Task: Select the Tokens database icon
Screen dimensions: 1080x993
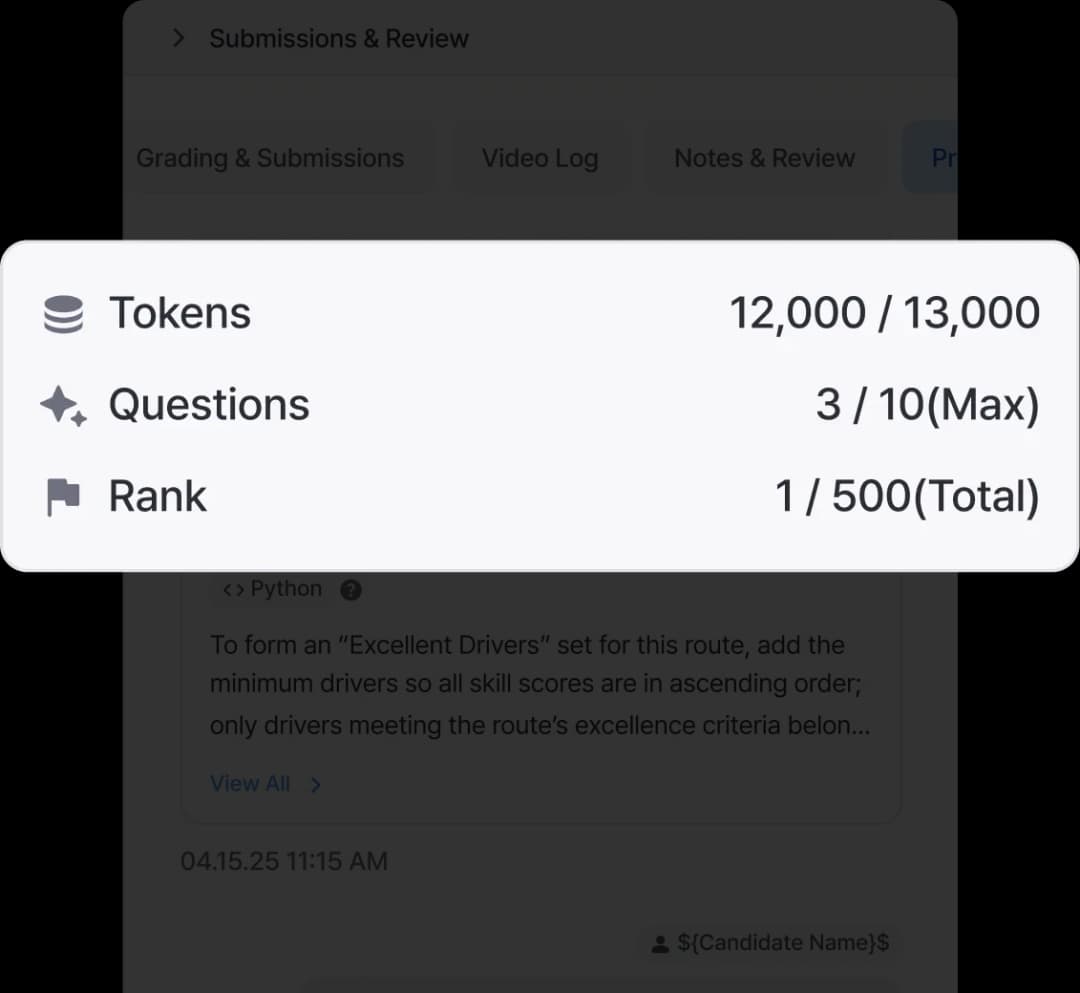Action: (63, 311)
